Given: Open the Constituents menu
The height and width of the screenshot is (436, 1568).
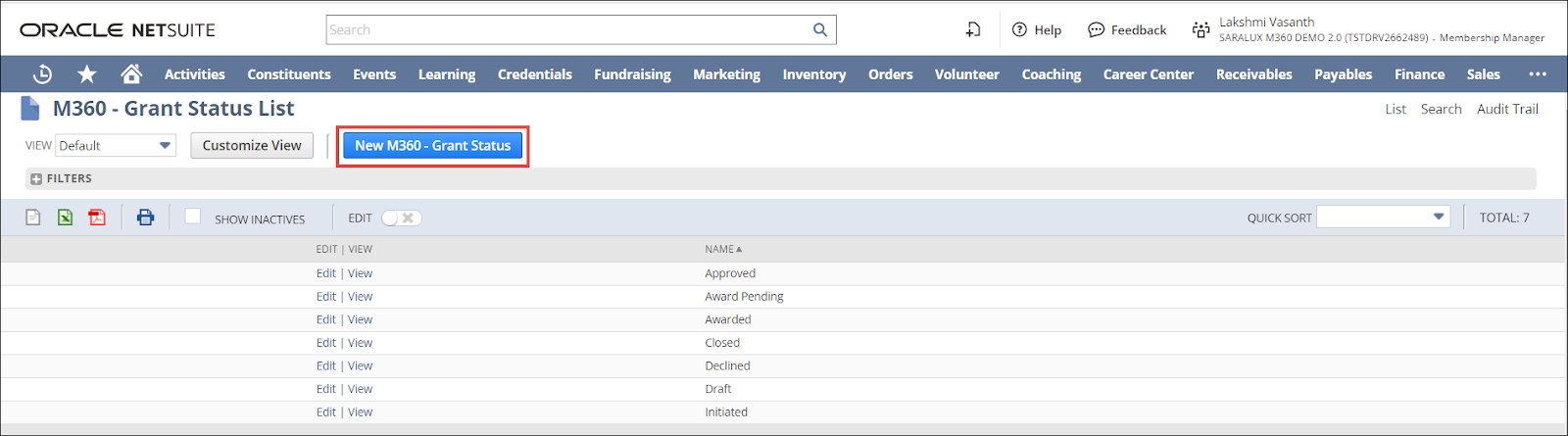Looking at the screenshot, I should tap(288, 74).
